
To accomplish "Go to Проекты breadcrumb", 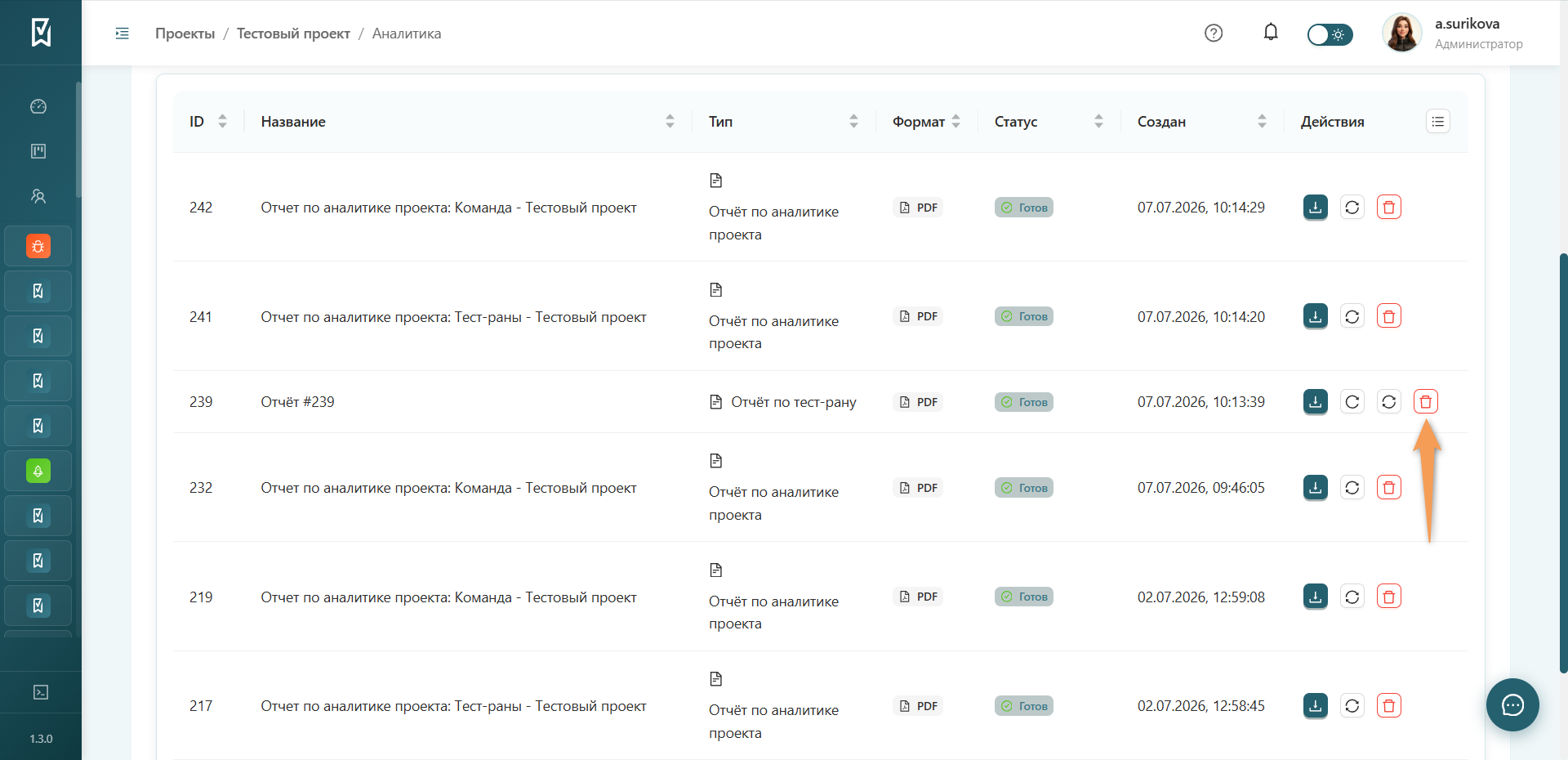I will 185,34.
